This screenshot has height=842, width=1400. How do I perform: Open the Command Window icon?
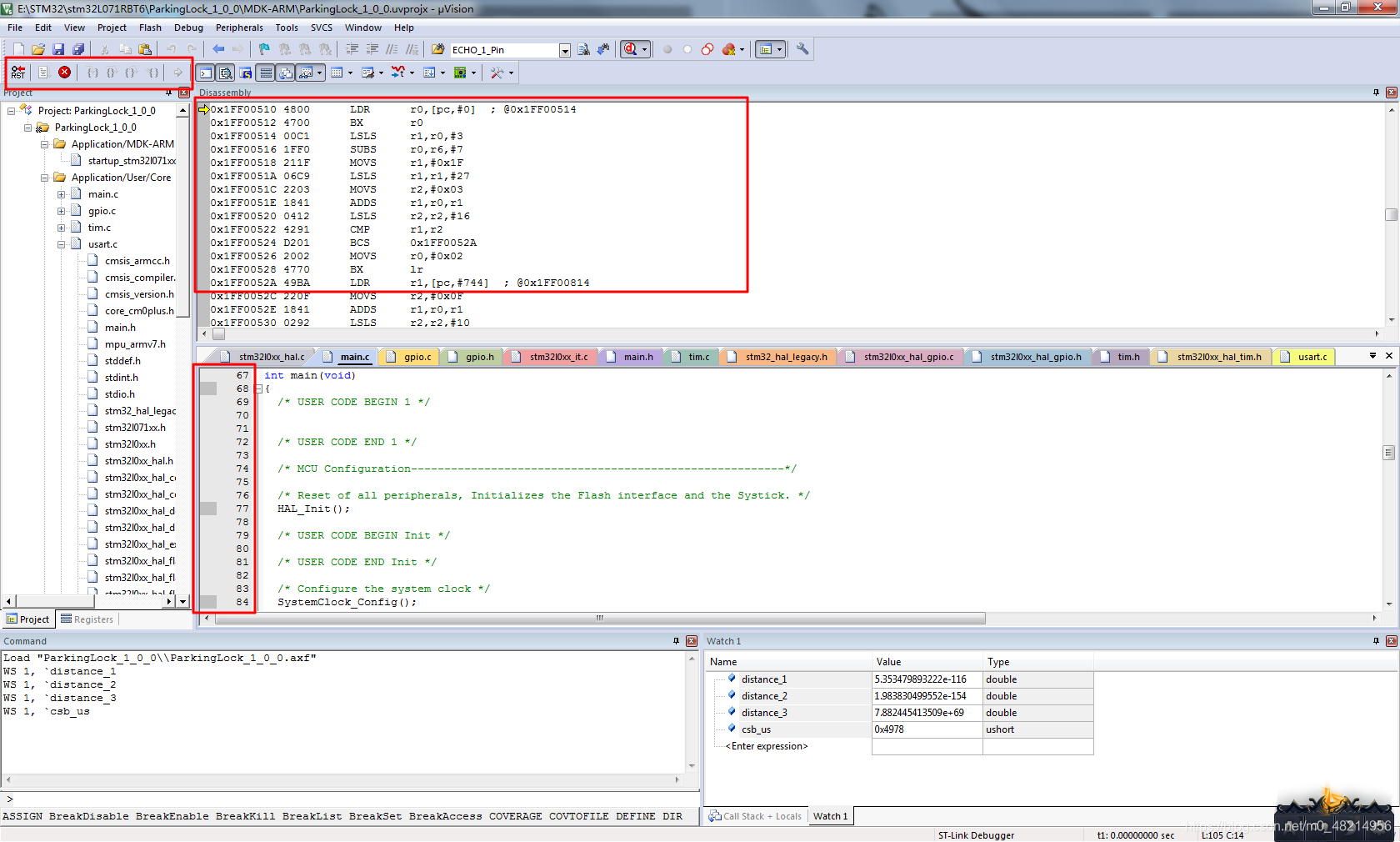[205, 73]
